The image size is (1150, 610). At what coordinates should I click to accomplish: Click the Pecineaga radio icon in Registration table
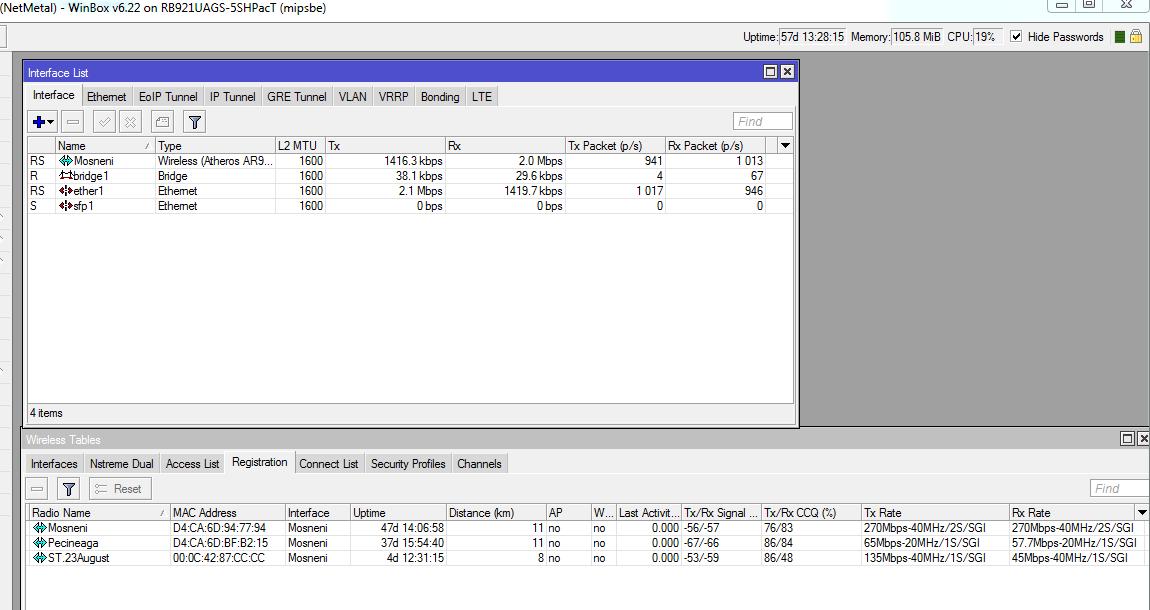coord(40,543)
